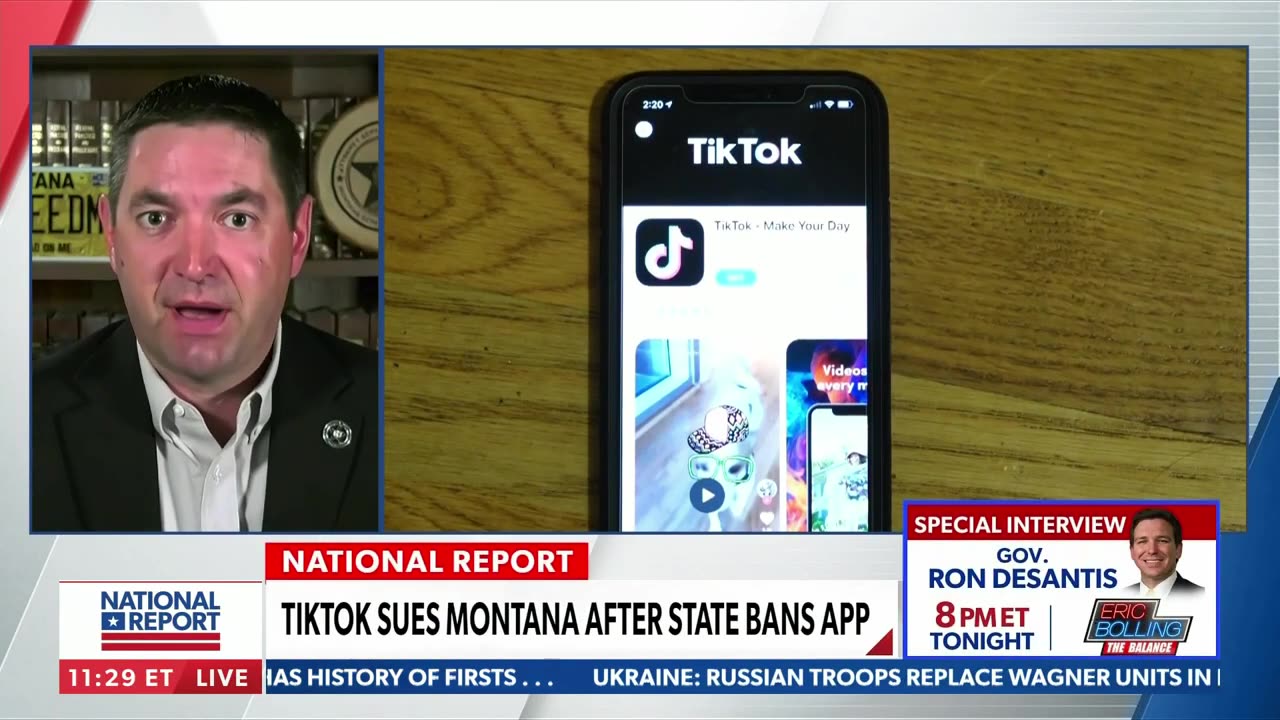Tap the GET button beside the TikTok icon
The image size is (1280, 720).
(735, 277)
